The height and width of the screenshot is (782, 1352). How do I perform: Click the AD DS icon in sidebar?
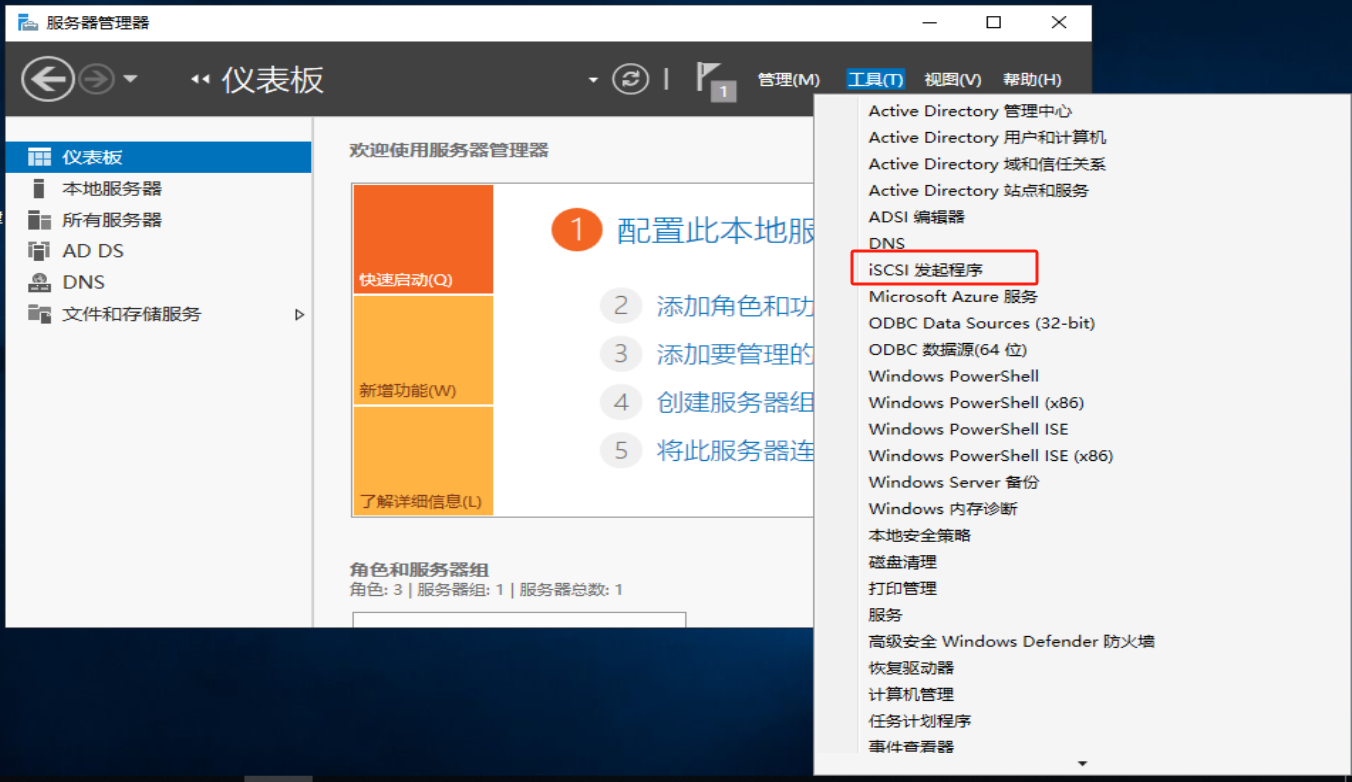pyautogui.click(x=39, y=251)
